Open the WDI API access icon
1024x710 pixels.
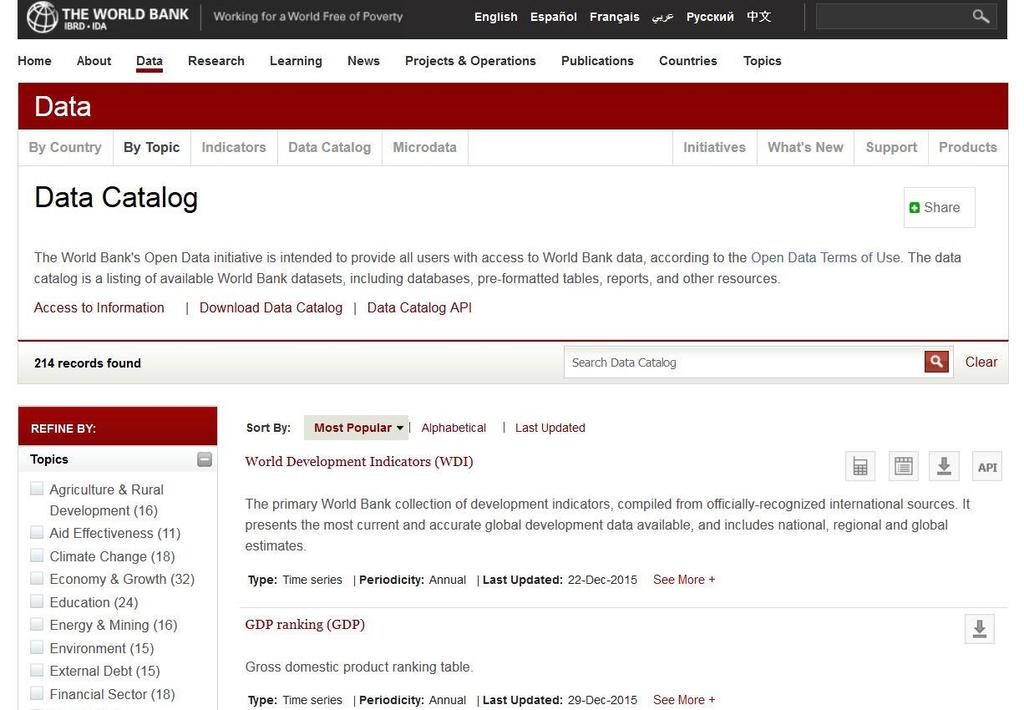click(x=987, y=466)
